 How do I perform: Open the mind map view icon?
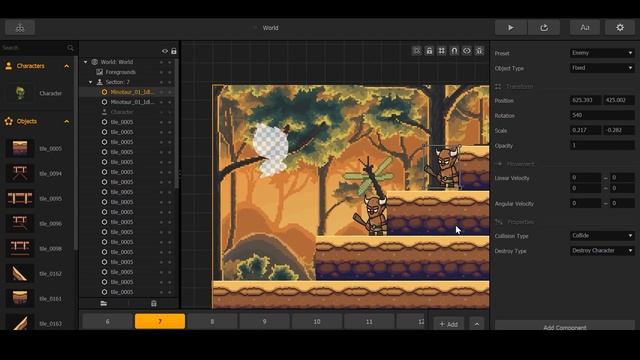[x=20, y=28]
